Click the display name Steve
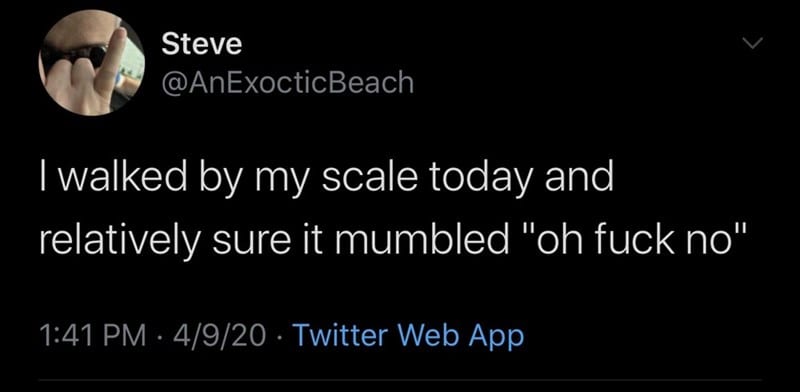Viewport: 800px width, 392px height. (202, 44)
